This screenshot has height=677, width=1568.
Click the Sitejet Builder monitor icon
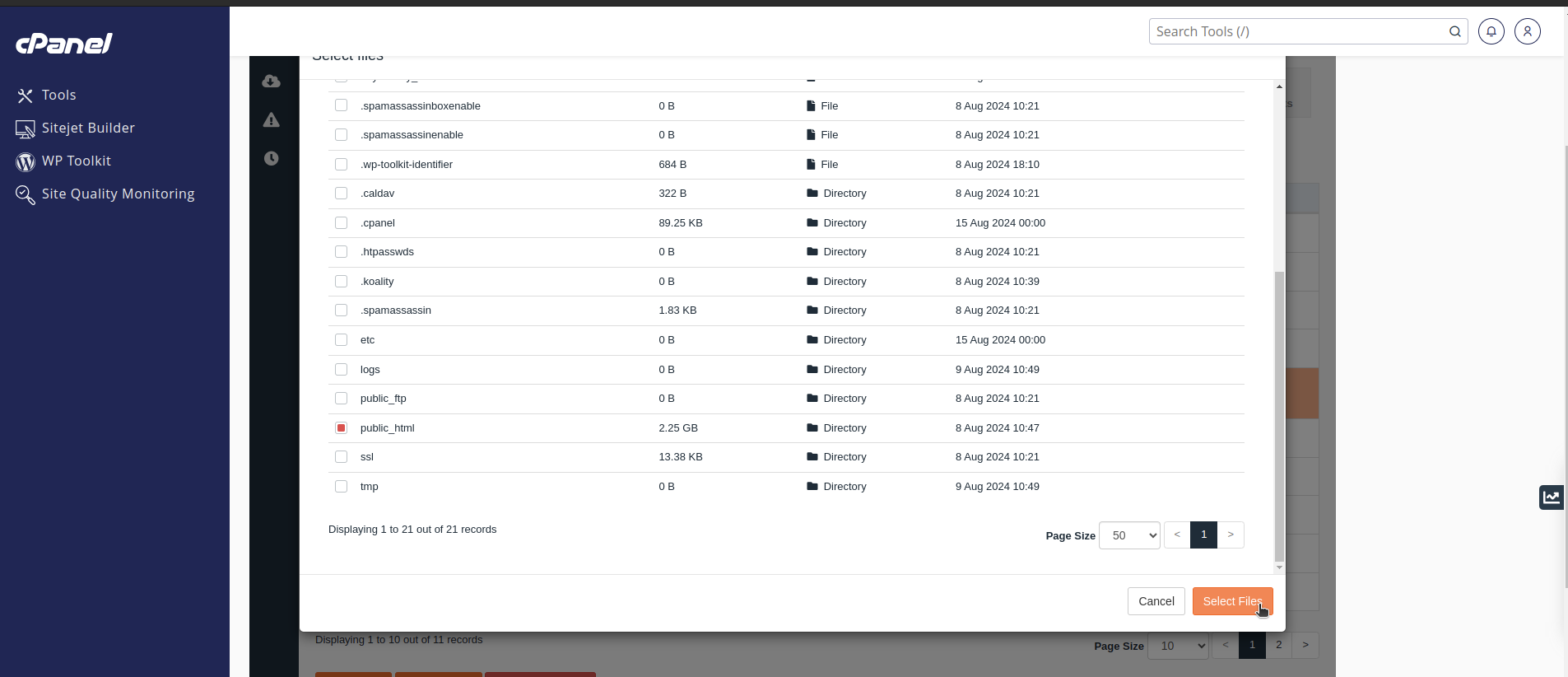click(x=26, y=128)
